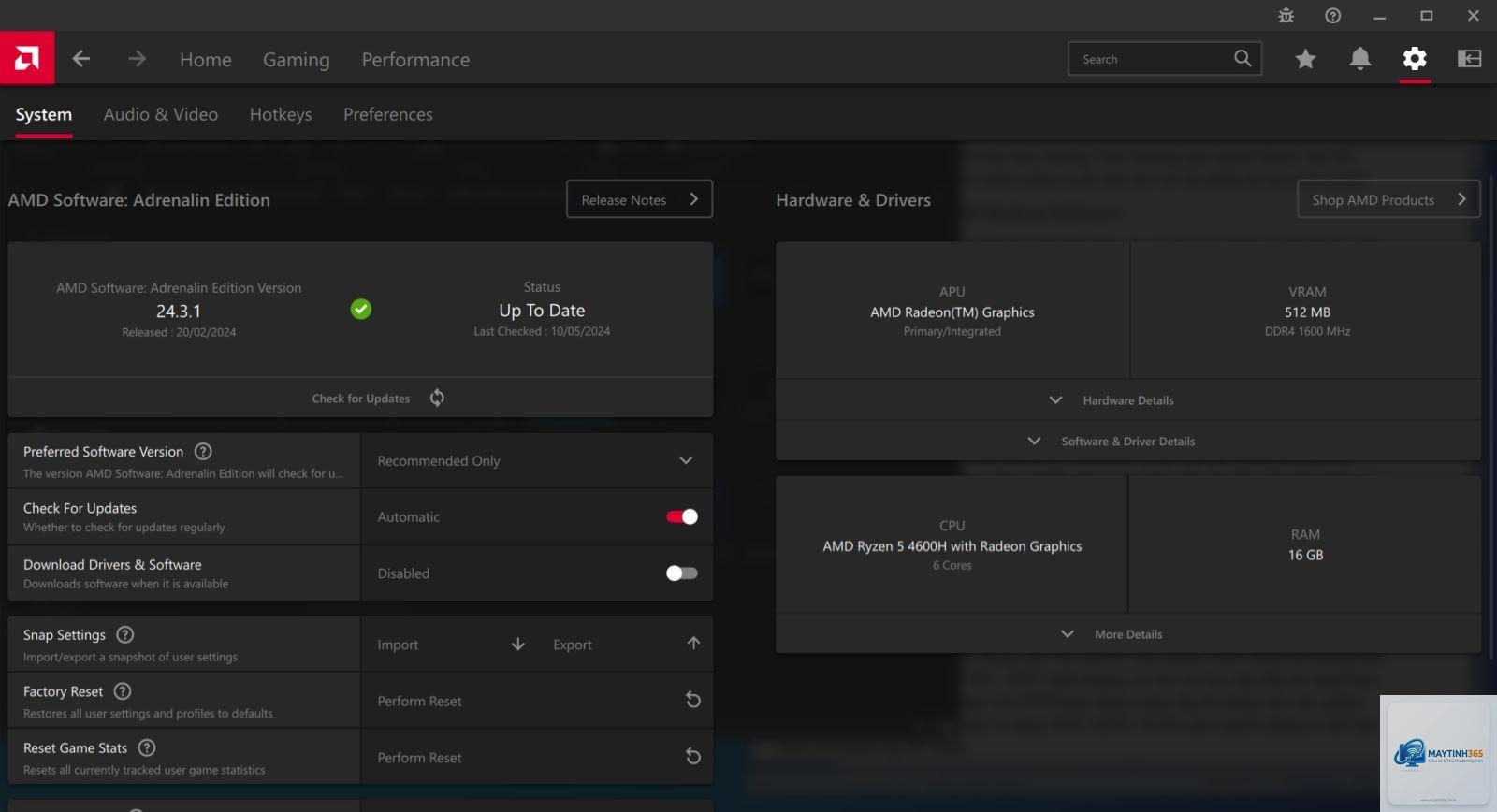Click the Up To Date green checkmark
Viewport: 1497px width, 812px height.
[361, 309]
